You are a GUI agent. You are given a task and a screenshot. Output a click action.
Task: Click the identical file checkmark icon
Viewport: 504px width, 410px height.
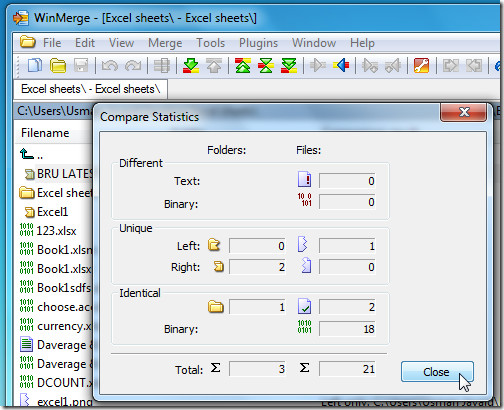click(x=304, y=306)
